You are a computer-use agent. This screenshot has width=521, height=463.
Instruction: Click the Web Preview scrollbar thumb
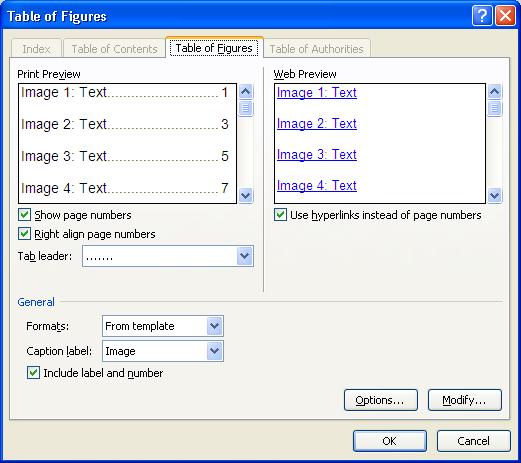pos(495,108)
